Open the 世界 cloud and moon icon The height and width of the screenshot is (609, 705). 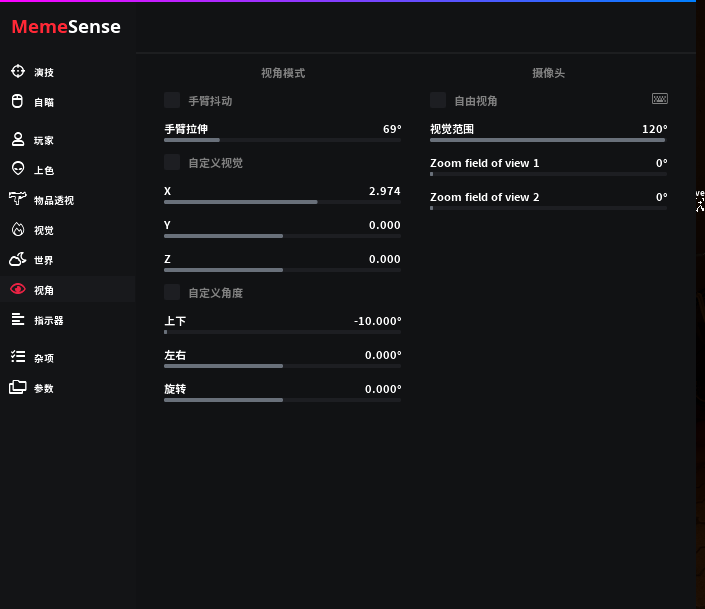point(18,259)
